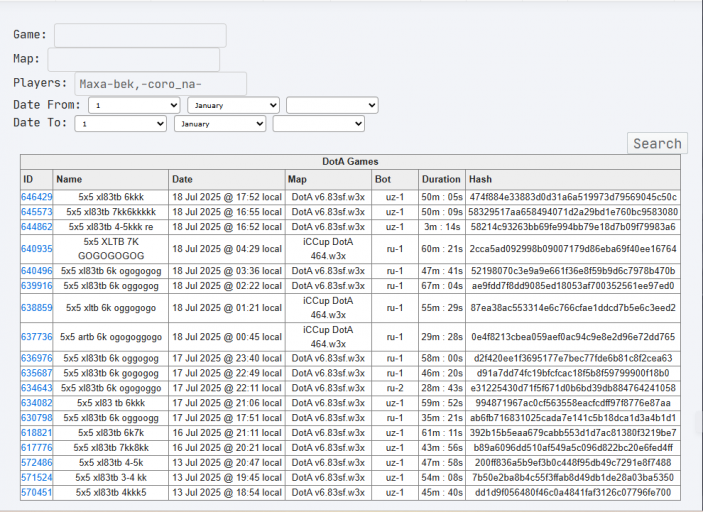Select game name '5x5 XLTB 7K GOGOGOGOG'
This screenshot has height=512, width=703.
111,248
